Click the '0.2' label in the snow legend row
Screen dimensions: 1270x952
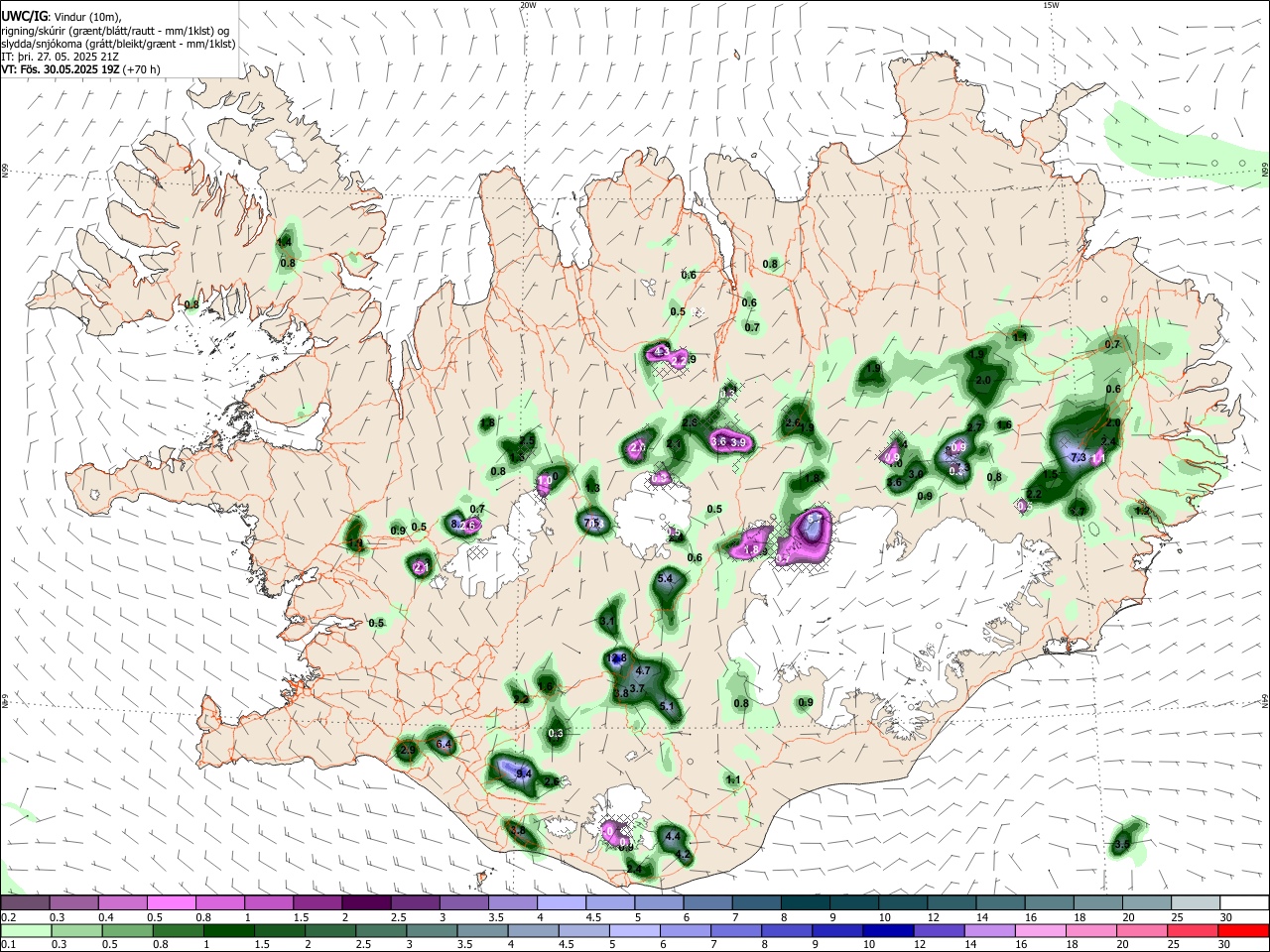tap(9, 917)
